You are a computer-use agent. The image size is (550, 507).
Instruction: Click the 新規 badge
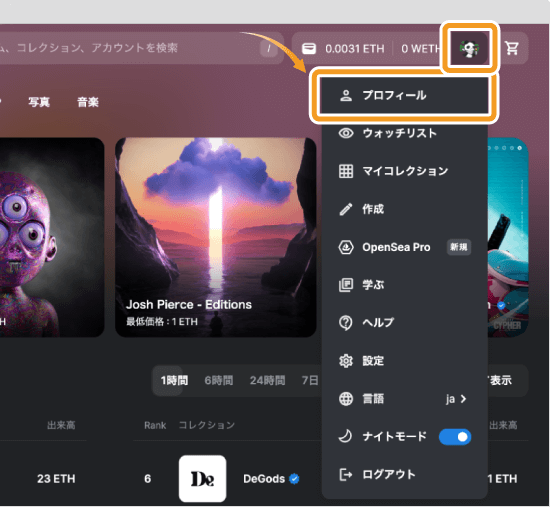459,247
